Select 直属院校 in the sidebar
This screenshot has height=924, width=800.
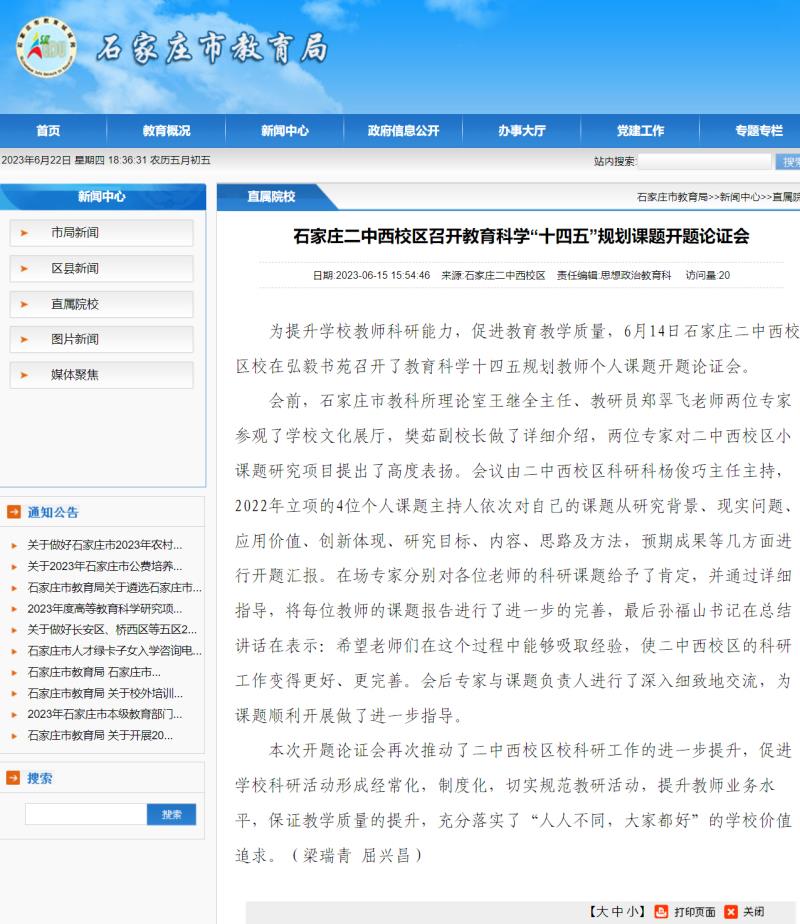(x=75, y=304)
